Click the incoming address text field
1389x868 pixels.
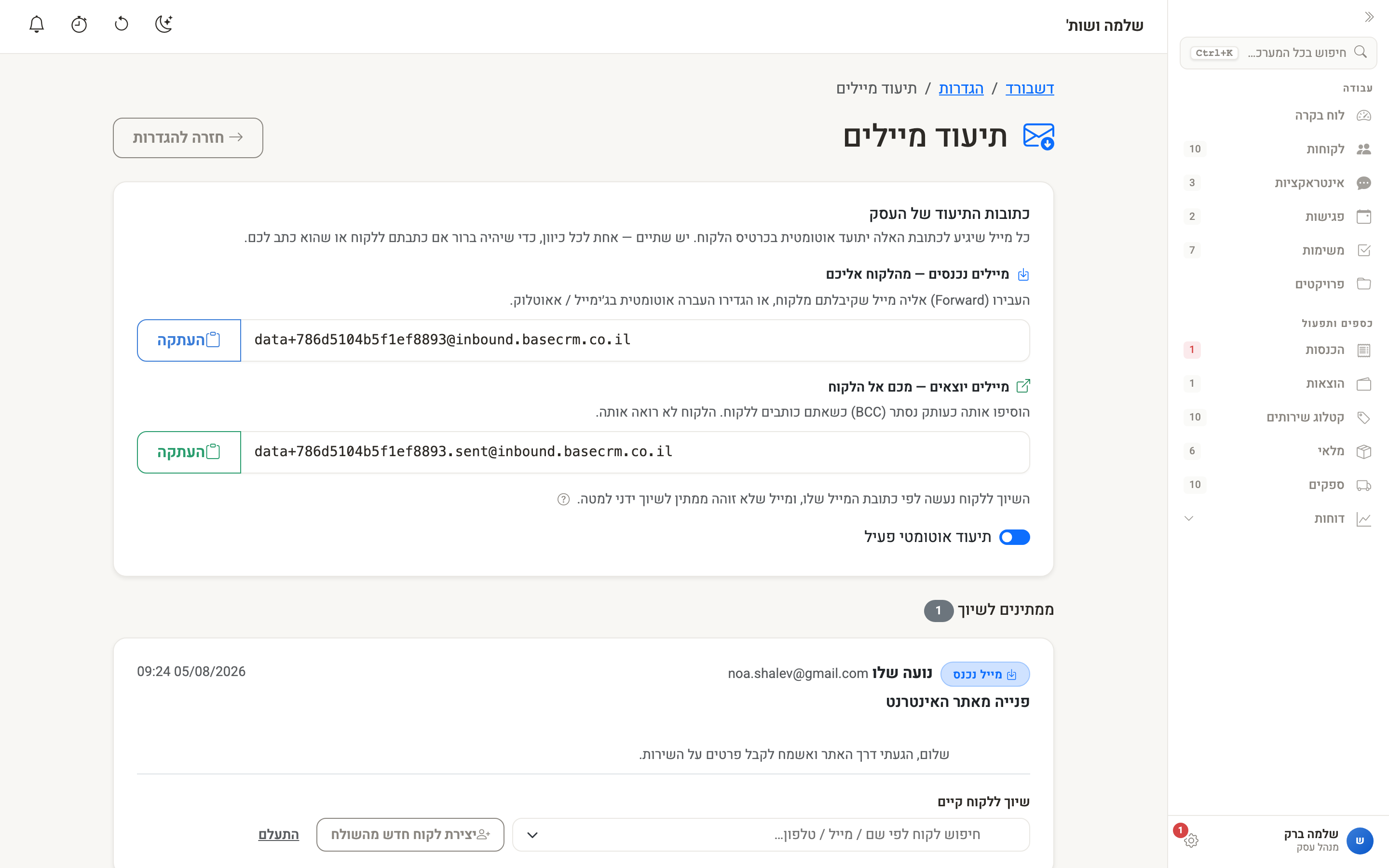coord(635,340)
